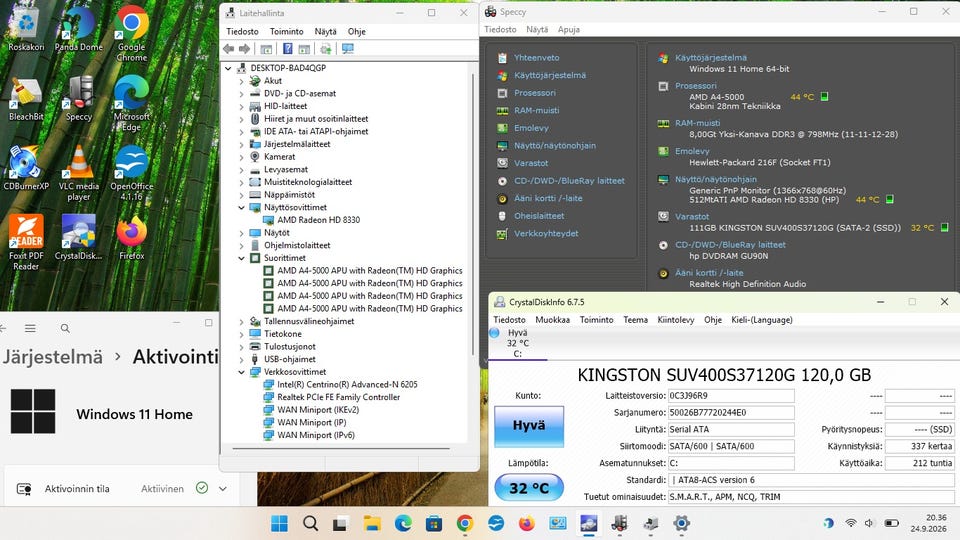Expand Akut in device tree
Image resolution: width=960 pixels, height=540 pixels.
(x=241, y=81)
